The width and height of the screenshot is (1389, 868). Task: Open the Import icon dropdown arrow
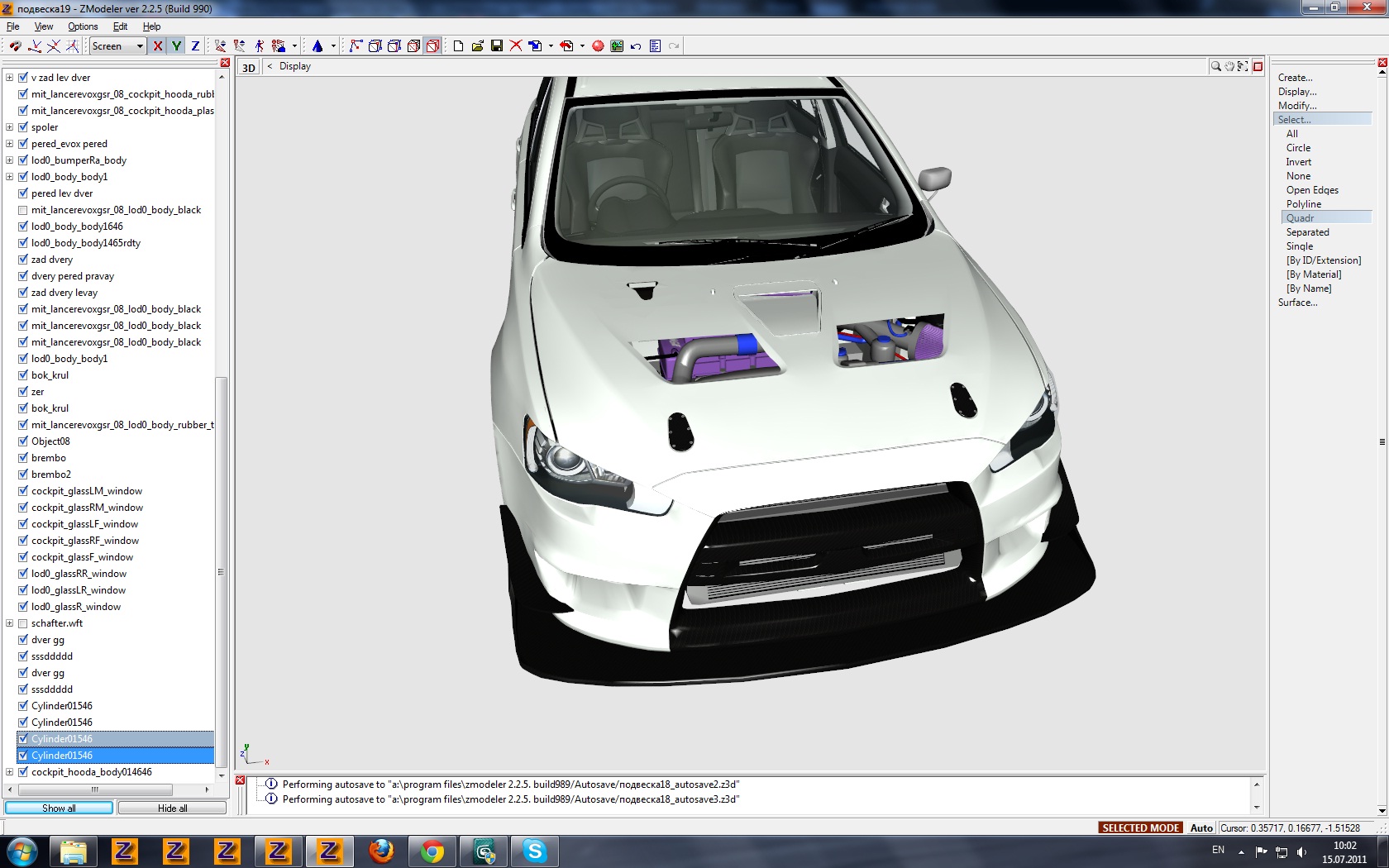point(551,46)
